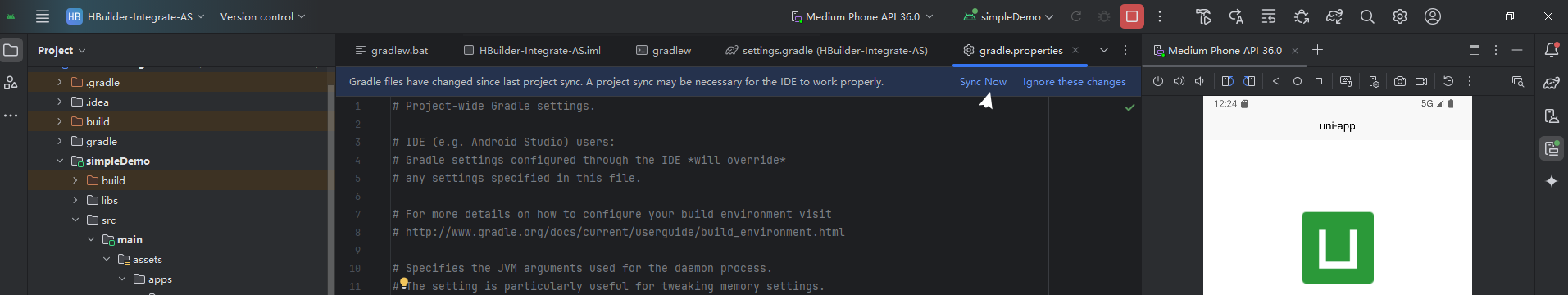
Task: Open IDE notifications bell
Action: pyautogui.click(x=1552, y=50)
